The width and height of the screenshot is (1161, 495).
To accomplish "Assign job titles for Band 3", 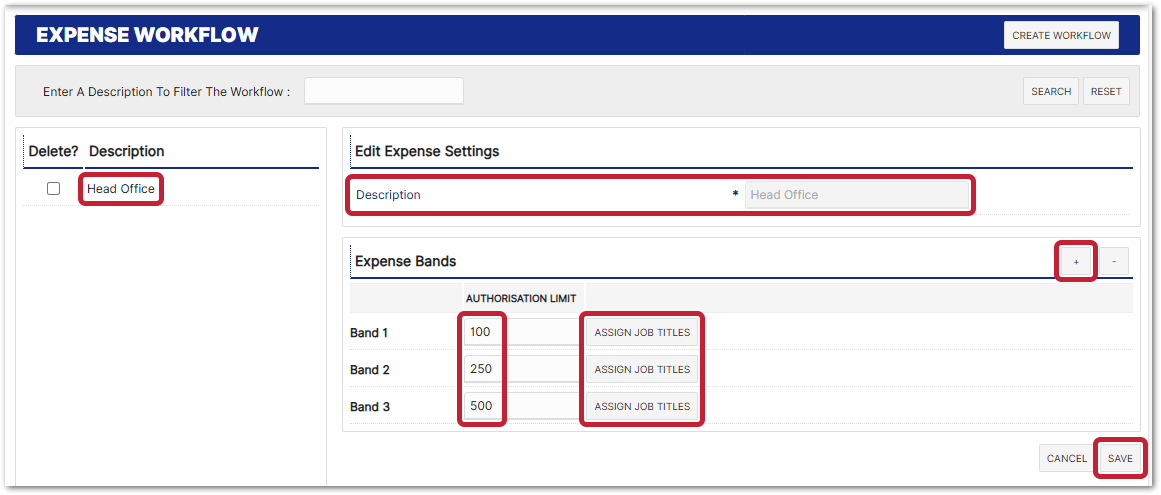I will tap(642, 407).
